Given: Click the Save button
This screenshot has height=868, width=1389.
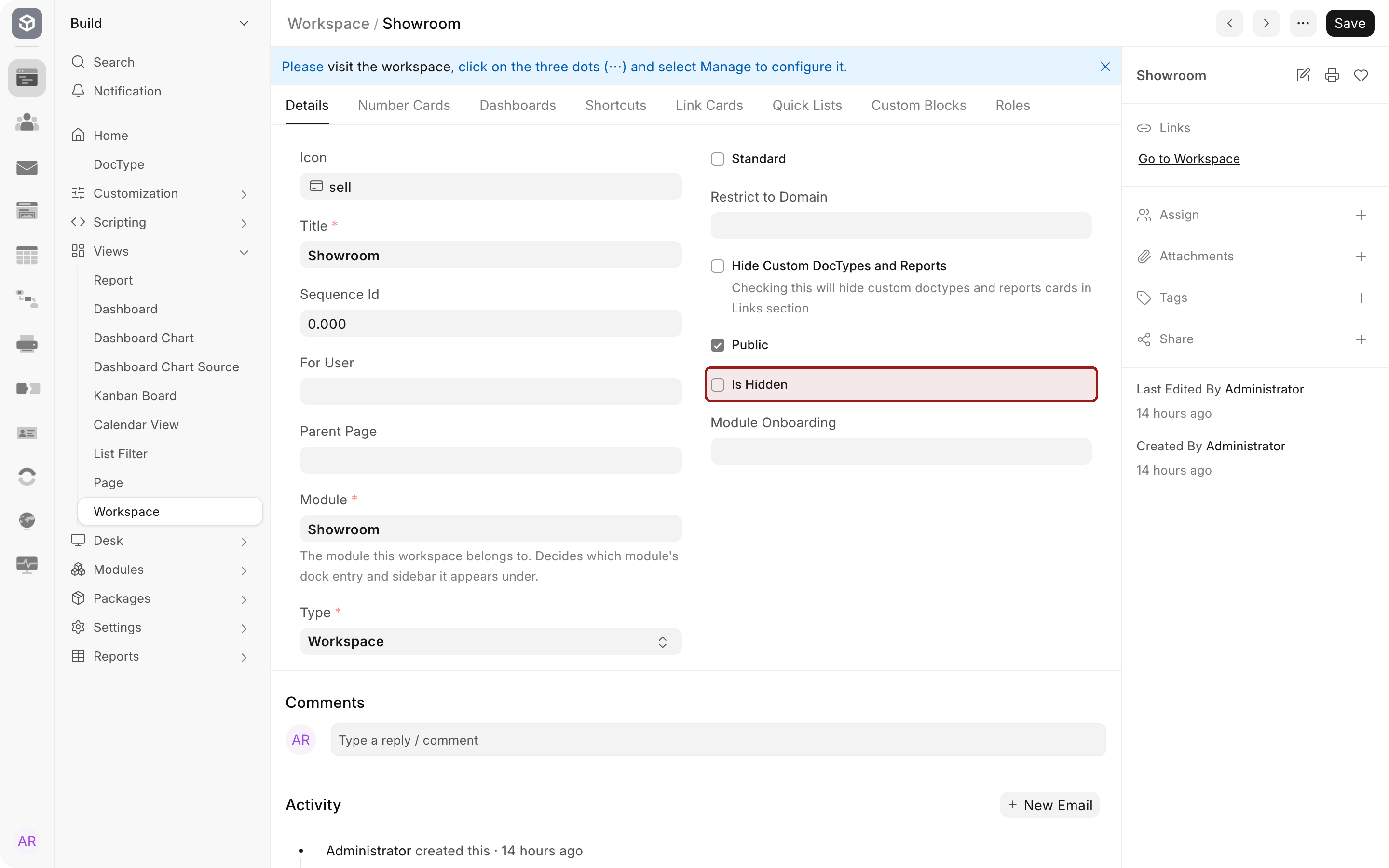Looking at the screenshot, I should (1349, 24).
